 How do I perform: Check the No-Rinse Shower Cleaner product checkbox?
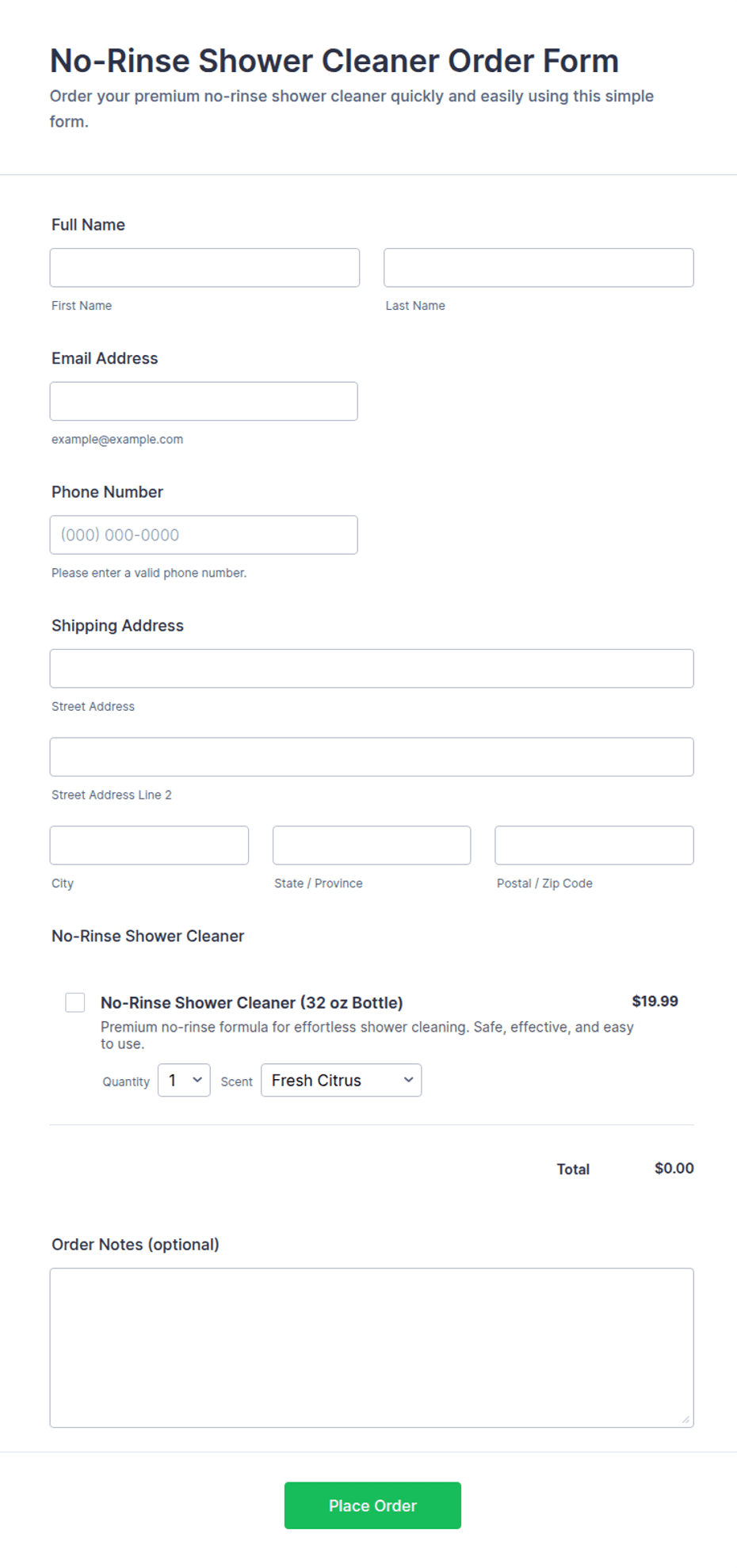(75, 1002)
